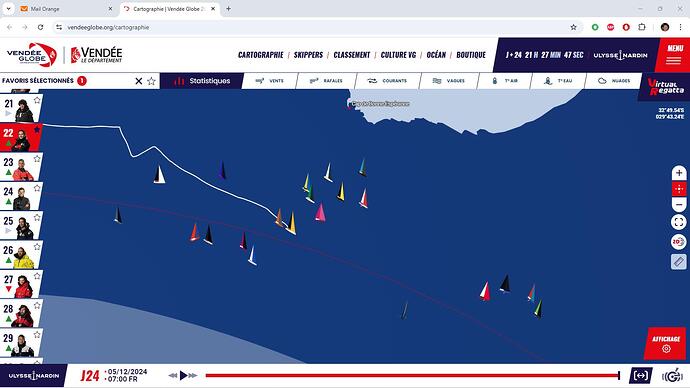Screen dimensions: 690x388
Task: Open a new browser tab
Action: coord(228,8)
